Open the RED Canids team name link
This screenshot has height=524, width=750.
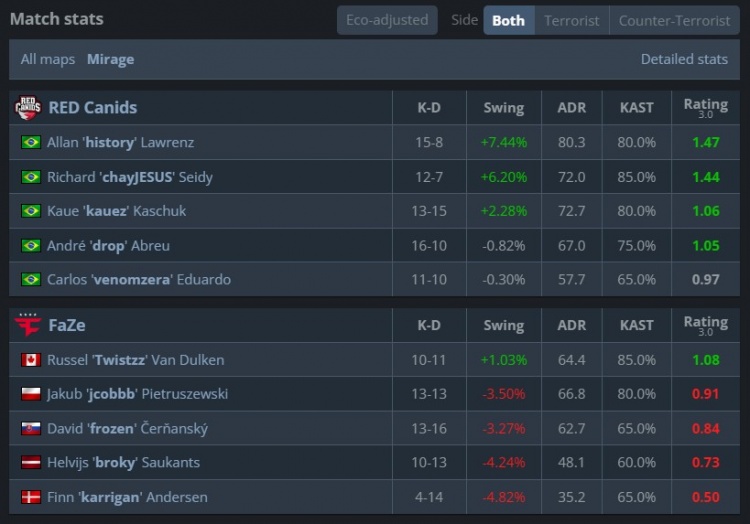93,108
